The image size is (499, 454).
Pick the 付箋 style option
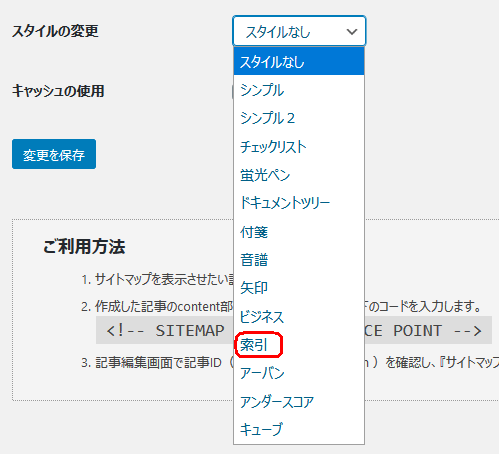tap(299, 232)
